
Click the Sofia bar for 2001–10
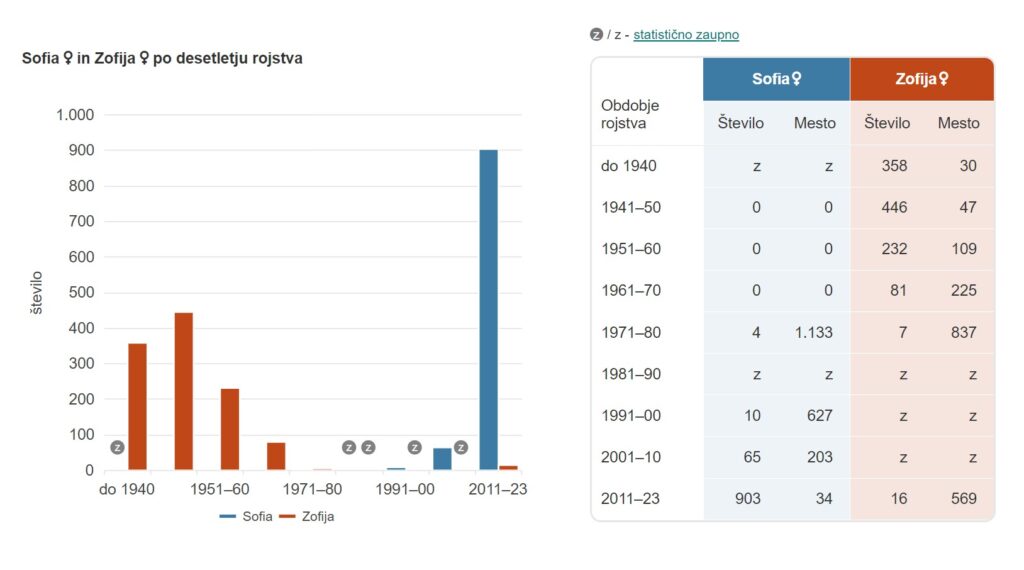click(x=442, y=459)
